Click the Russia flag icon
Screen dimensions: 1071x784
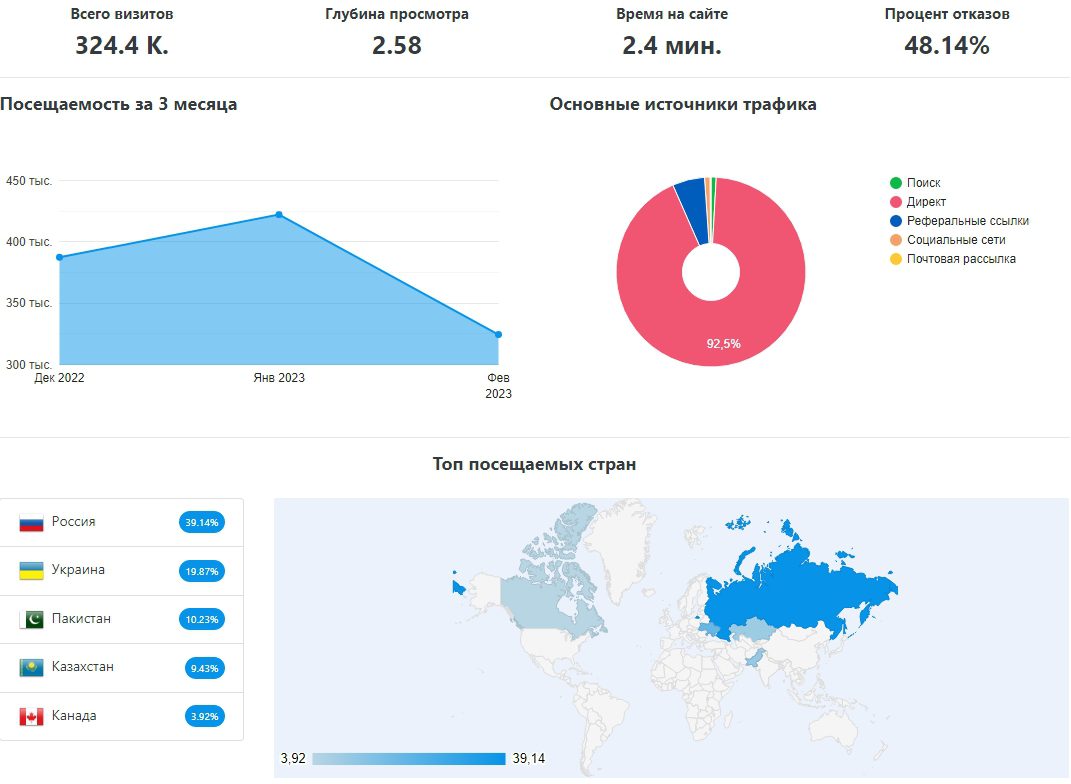point(31,522)
